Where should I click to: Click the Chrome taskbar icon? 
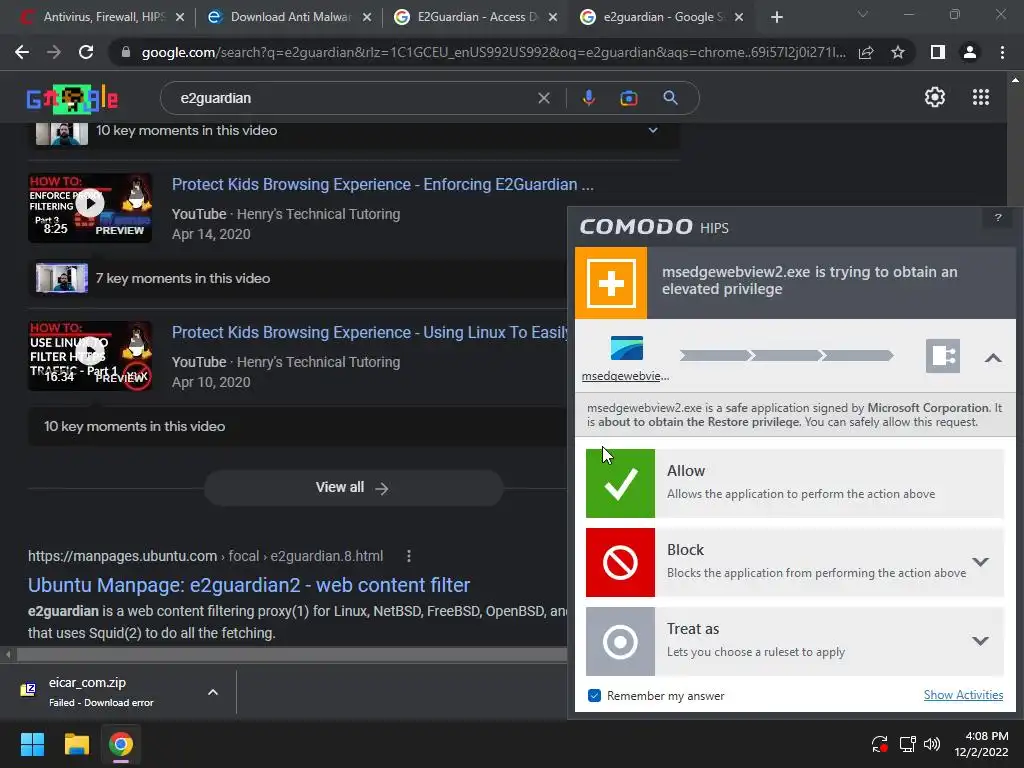click(121, 744)
